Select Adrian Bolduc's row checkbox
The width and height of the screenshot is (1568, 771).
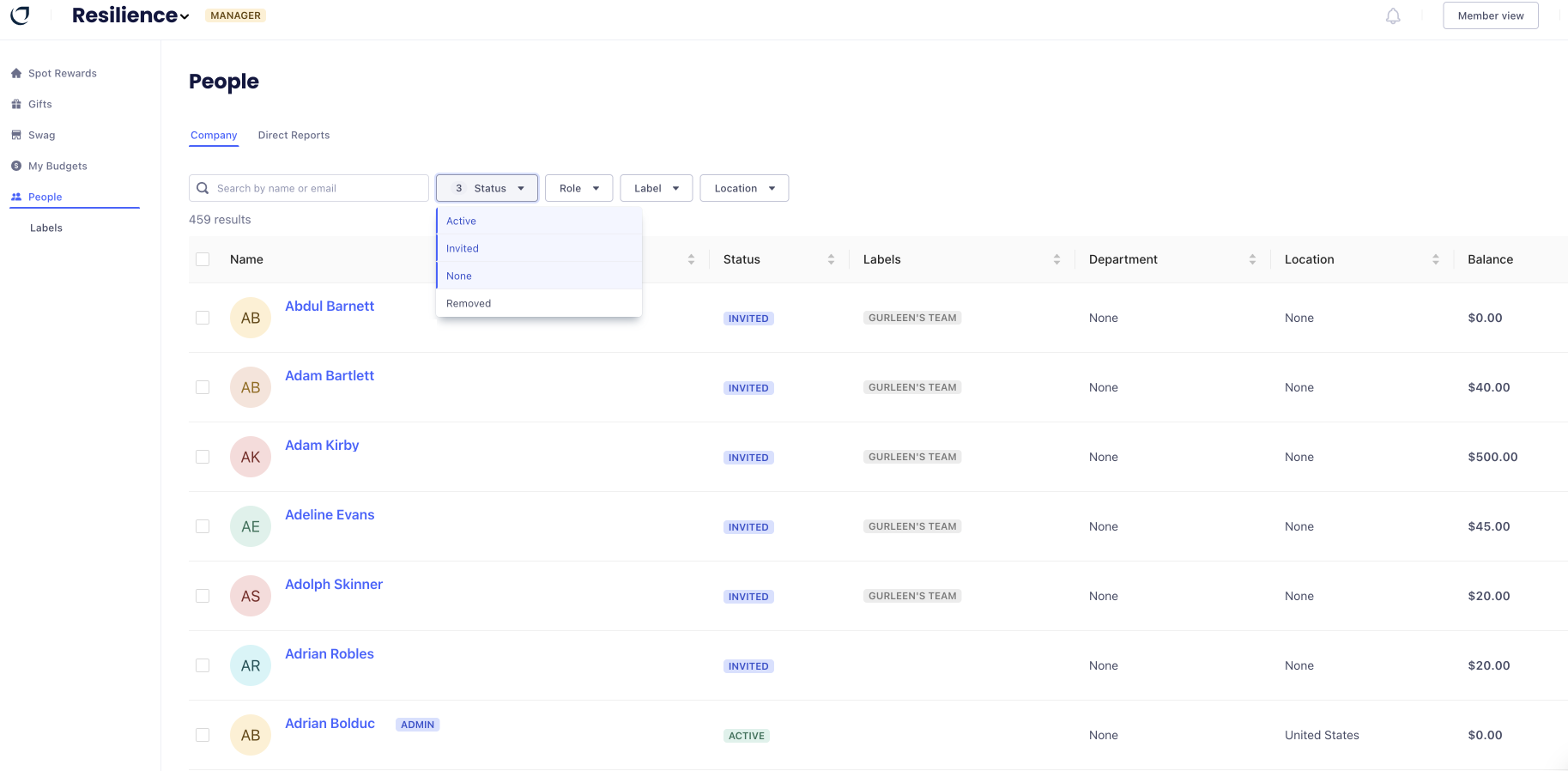click(203, 735)
